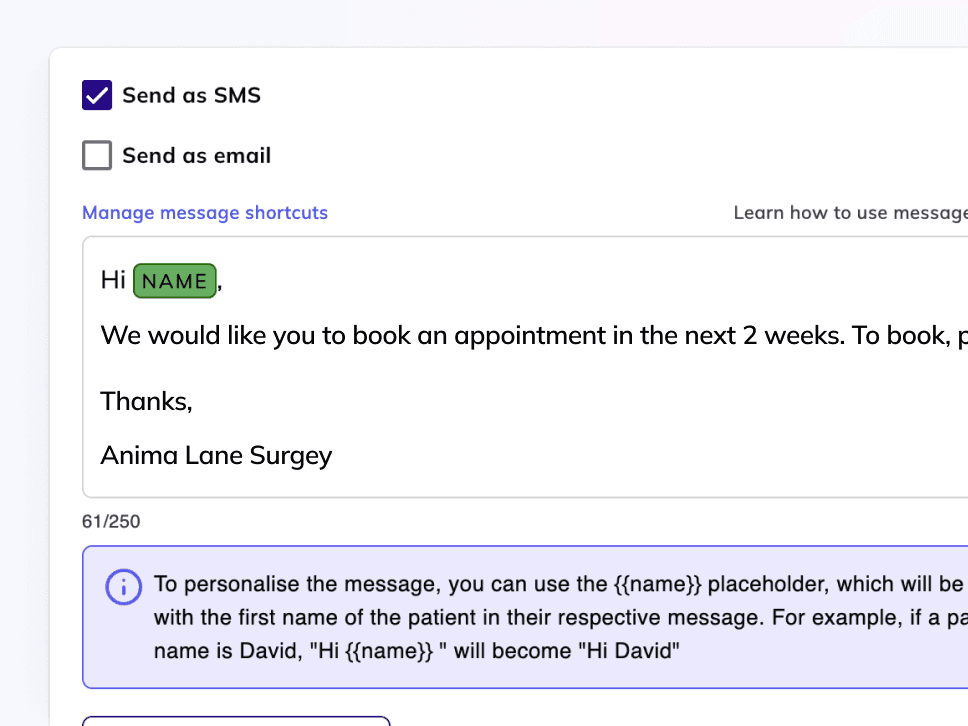Viewport: 968px width, 726px height.
Task: Click the Send as email label text
Action: [x=196, y=155]
